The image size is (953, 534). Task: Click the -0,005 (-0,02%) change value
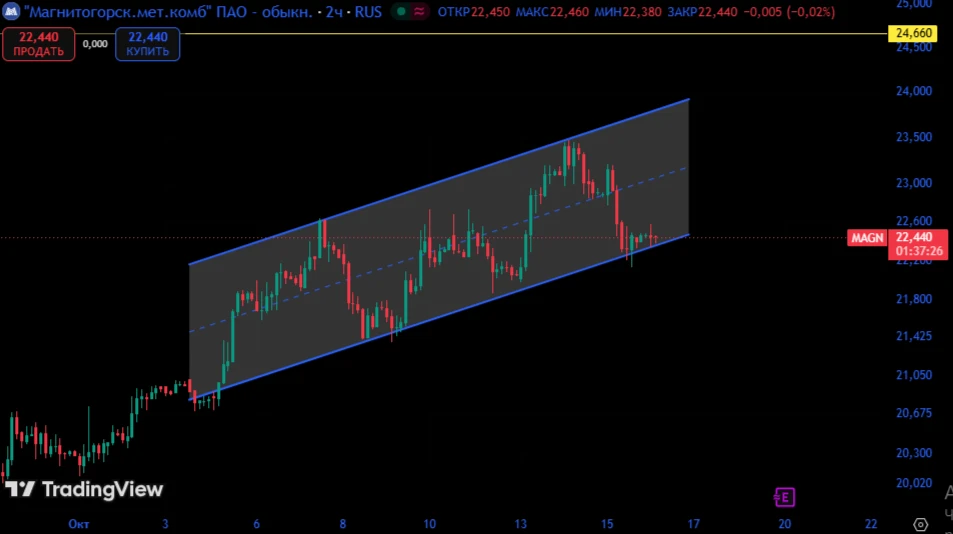click(789, 12)
